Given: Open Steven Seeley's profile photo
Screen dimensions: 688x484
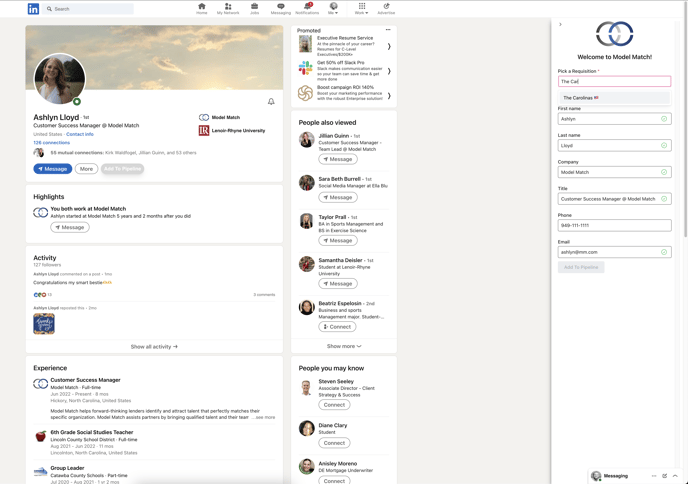Looking at the screenshot, I should click(307, 388).
